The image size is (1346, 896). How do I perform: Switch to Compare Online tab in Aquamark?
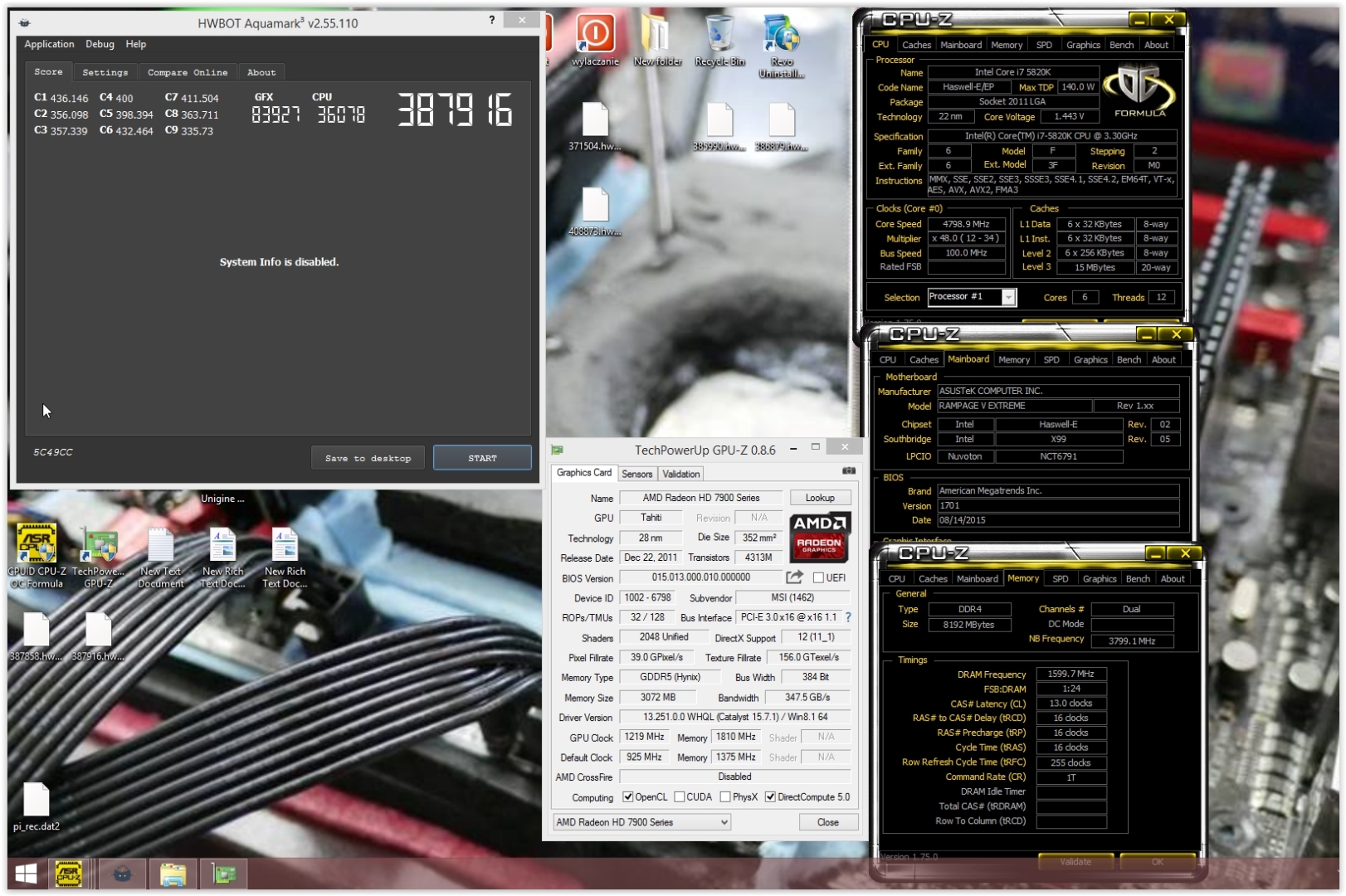(x=188, y=72)
